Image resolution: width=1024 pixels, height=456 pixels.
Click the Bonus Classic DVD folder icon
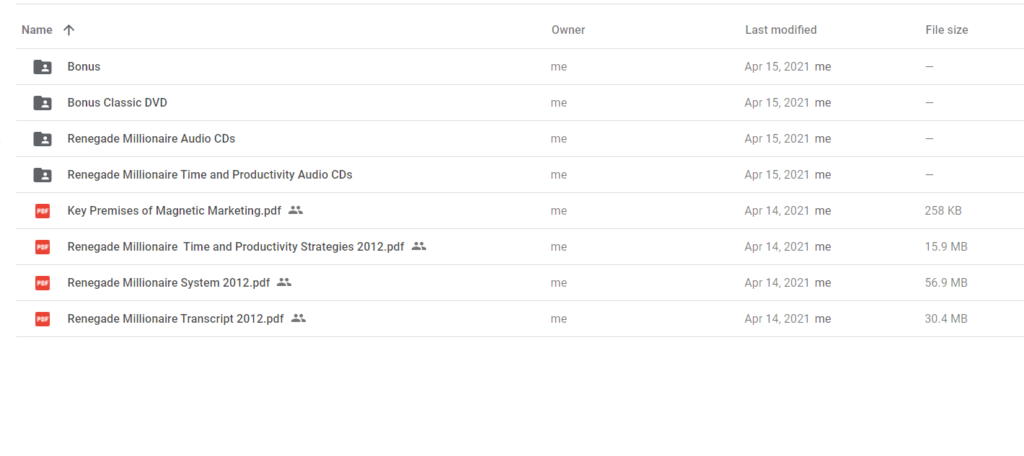[x=42, y=103]
